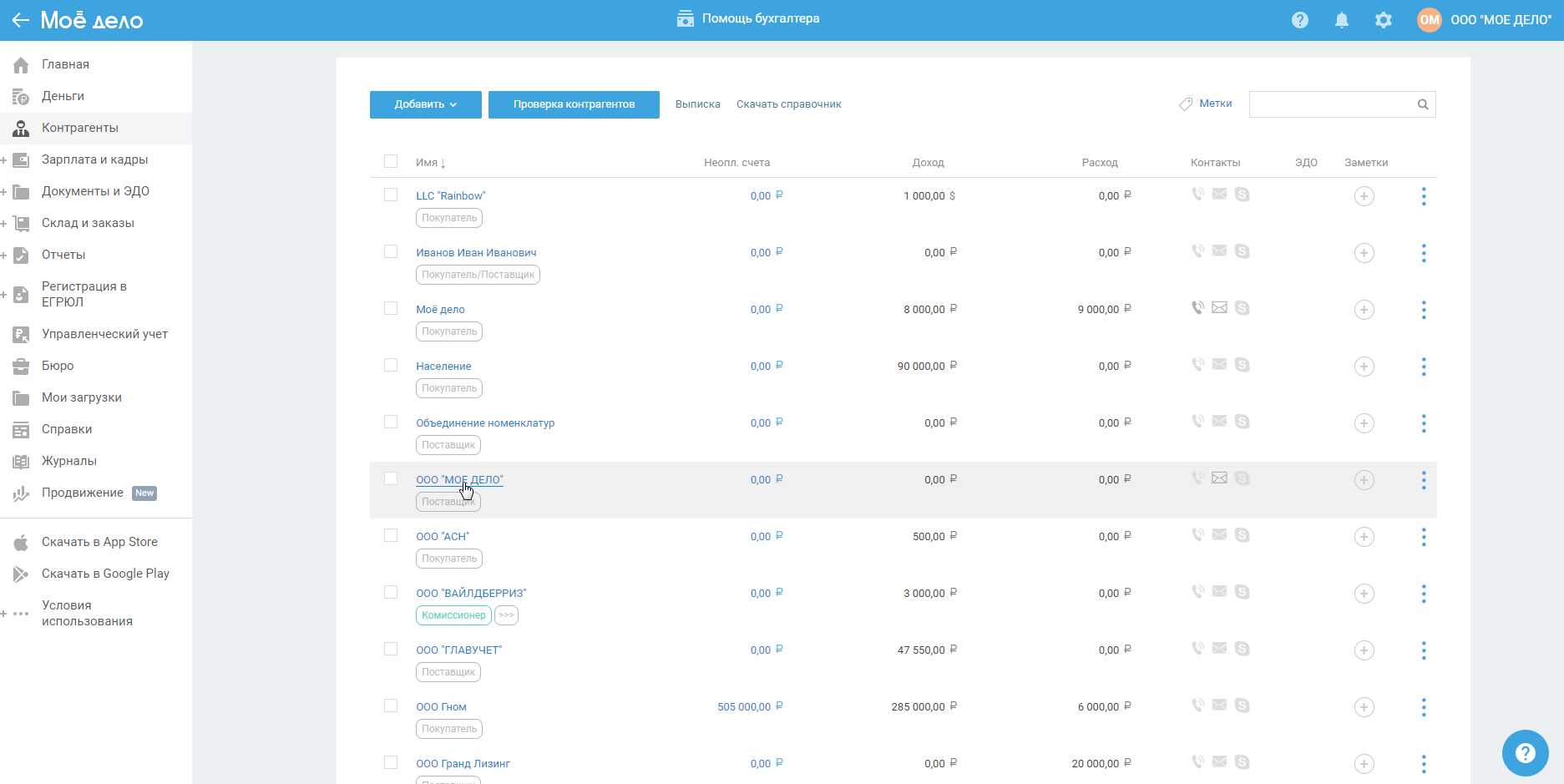The image size is (1564, 784).
Task: Open Управленческий учет menu item
Action: click(x=104, y=334)
